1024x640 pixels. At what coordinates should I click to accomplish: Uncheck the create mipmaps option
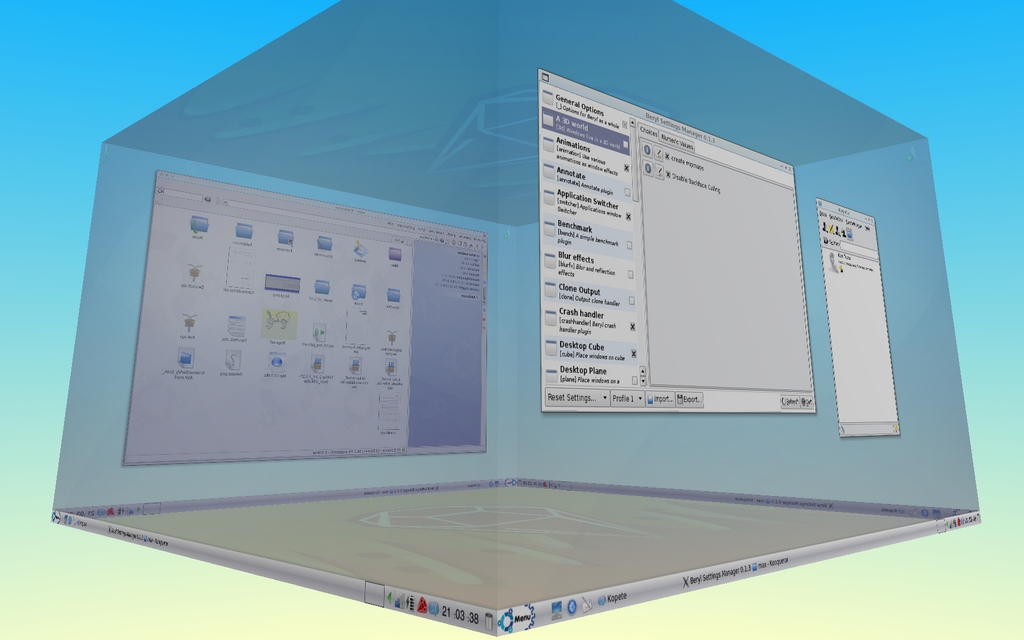[667, 157]
